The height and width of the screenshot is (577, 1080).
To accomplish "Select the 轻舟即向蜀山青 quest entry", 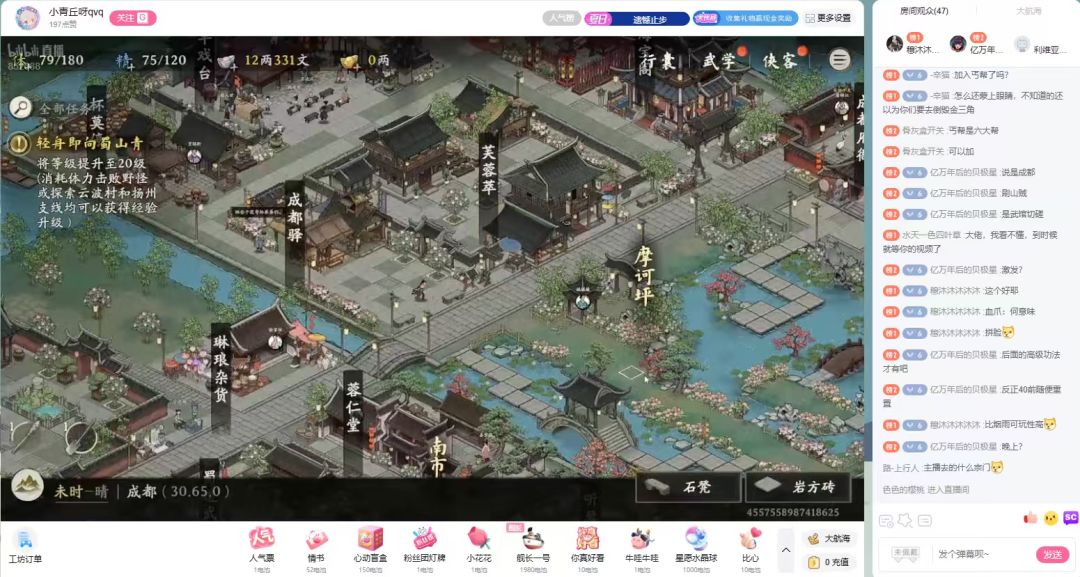I will point(89,143).
